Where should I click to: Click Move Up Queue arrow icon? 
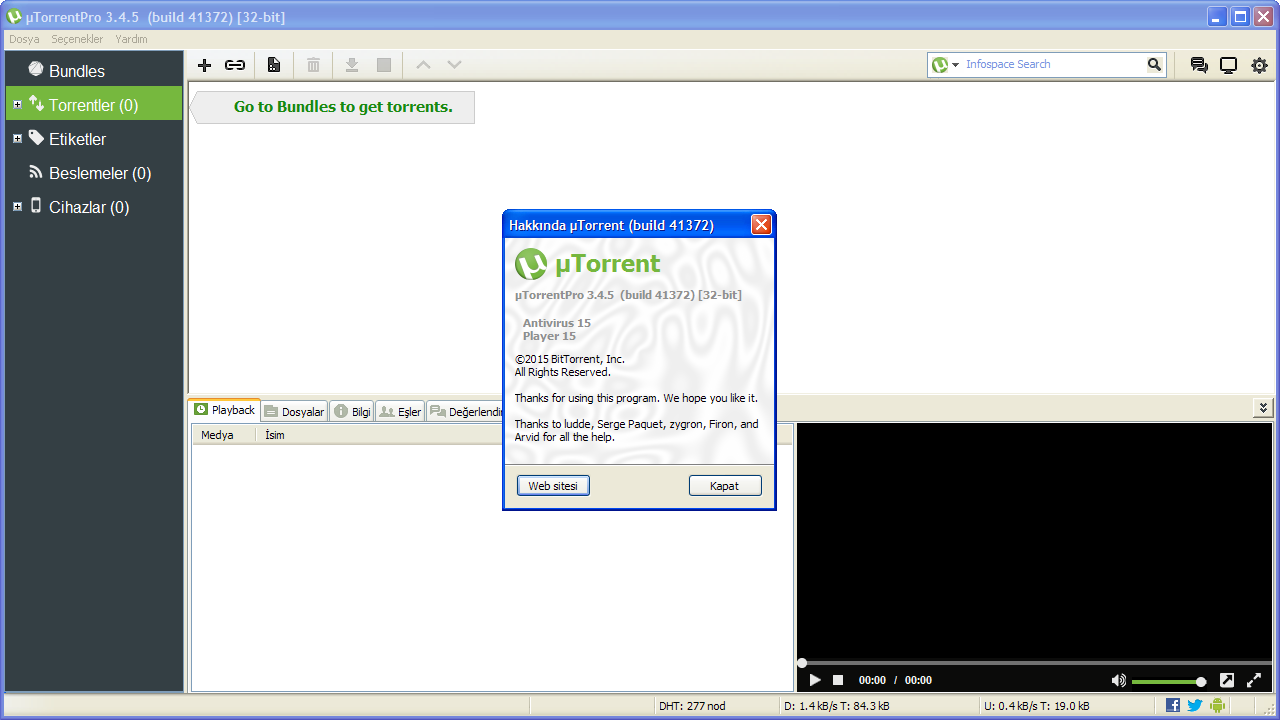[x=423, y=65]
